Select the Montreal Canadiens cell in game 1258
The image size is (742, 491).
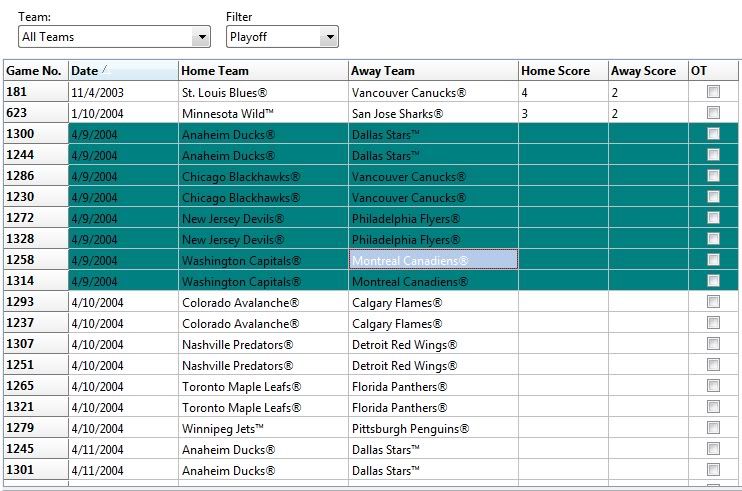433,260
